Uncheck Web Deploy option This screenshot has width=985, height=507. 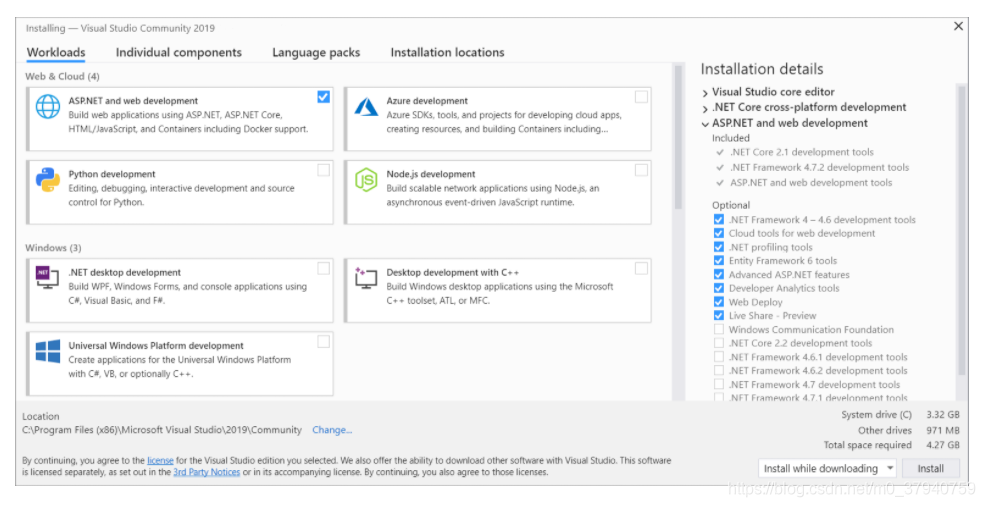tap(719, 302)
